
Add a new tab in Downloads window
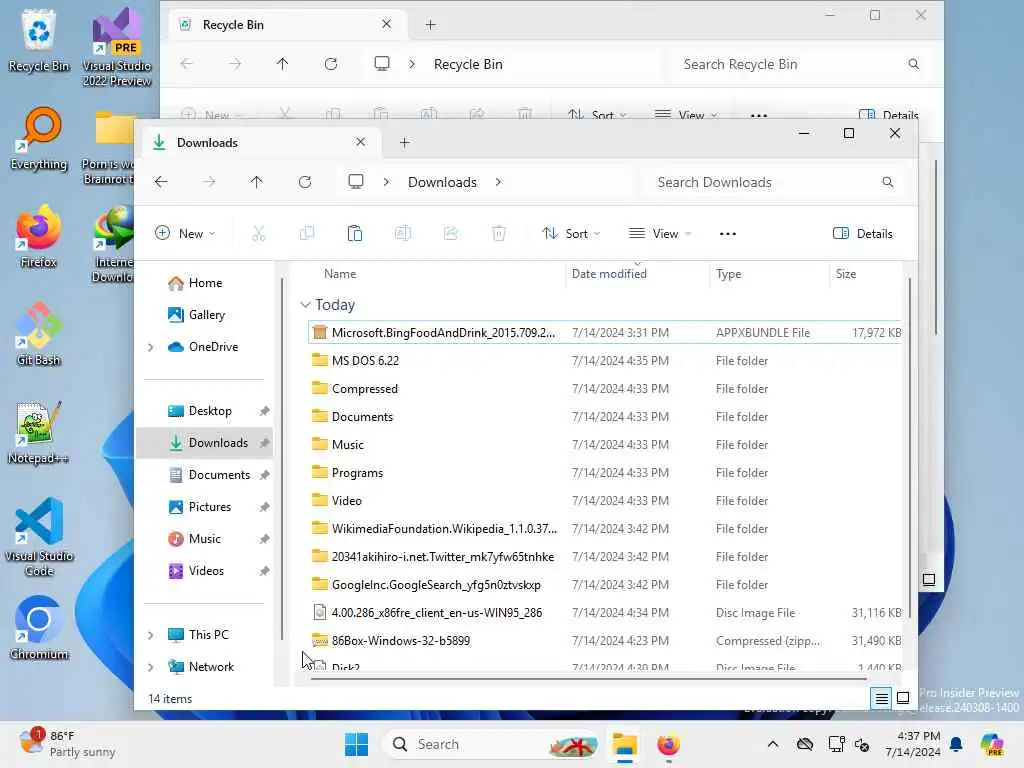[x=405, y=142]
